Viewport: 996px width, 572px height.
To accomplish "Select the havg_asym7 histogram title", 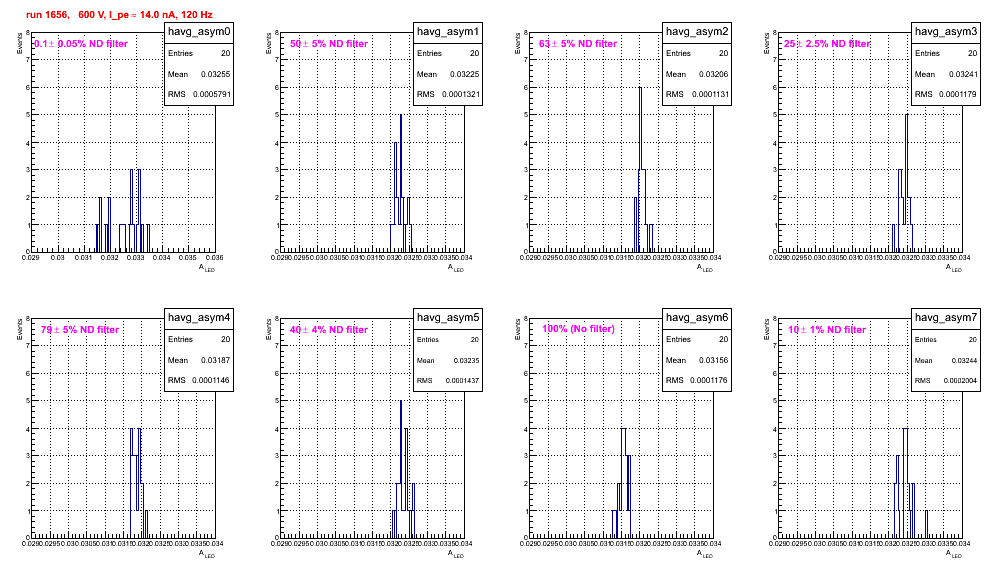I will 946,318.
